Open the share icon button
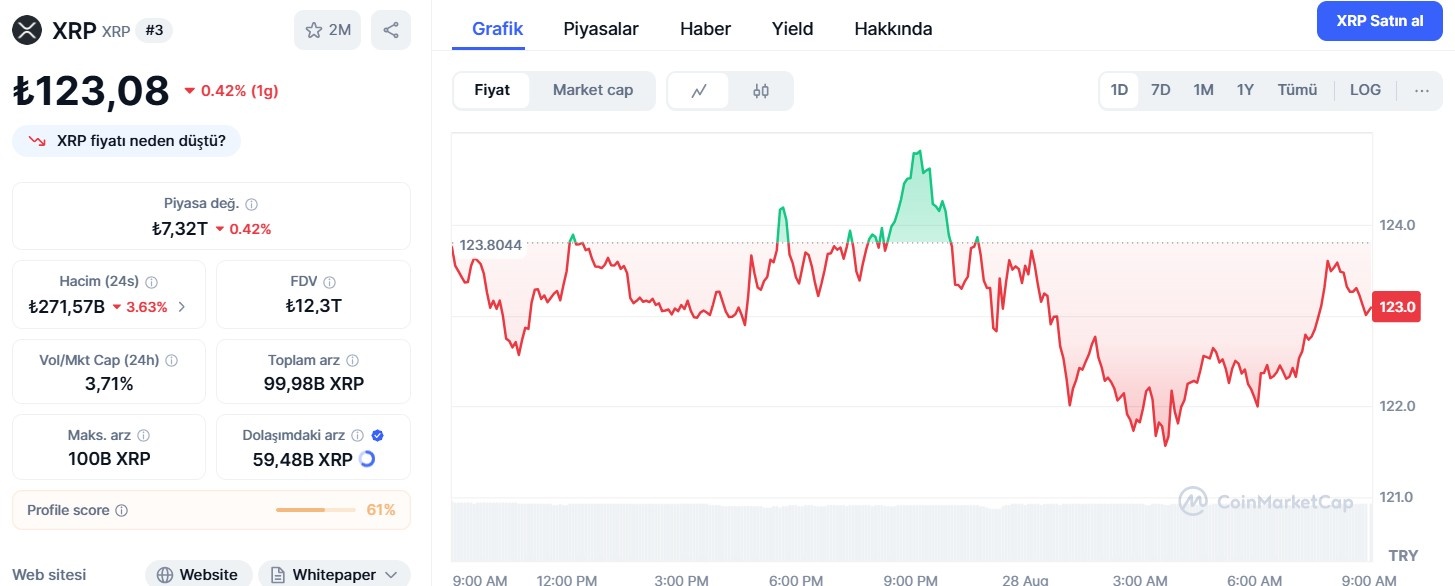Image resolution: width=1455 pixels, height=586 pixels. coord(391,30)
